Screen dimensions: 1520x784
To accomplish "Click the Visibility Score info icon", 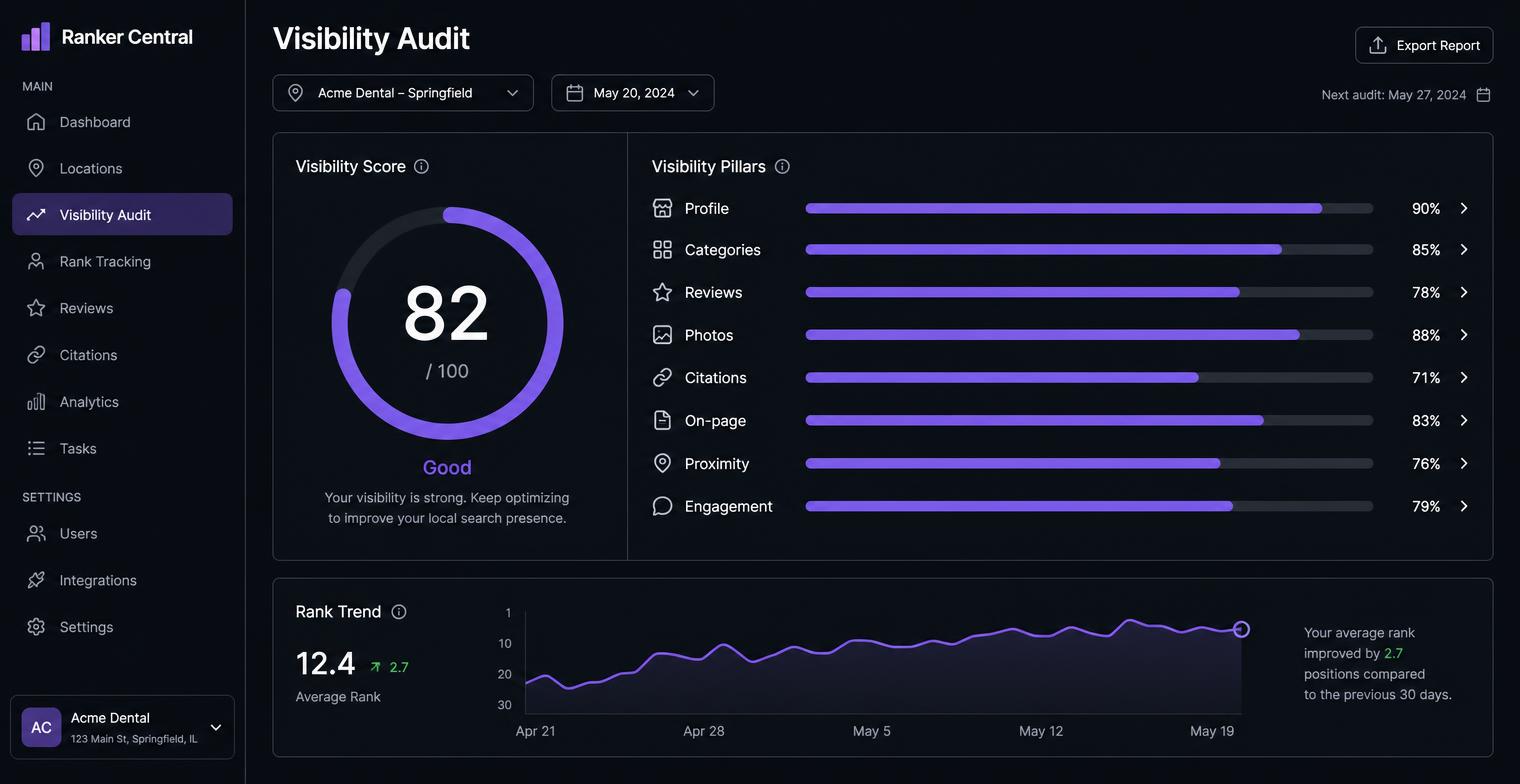I will (421, 167).
